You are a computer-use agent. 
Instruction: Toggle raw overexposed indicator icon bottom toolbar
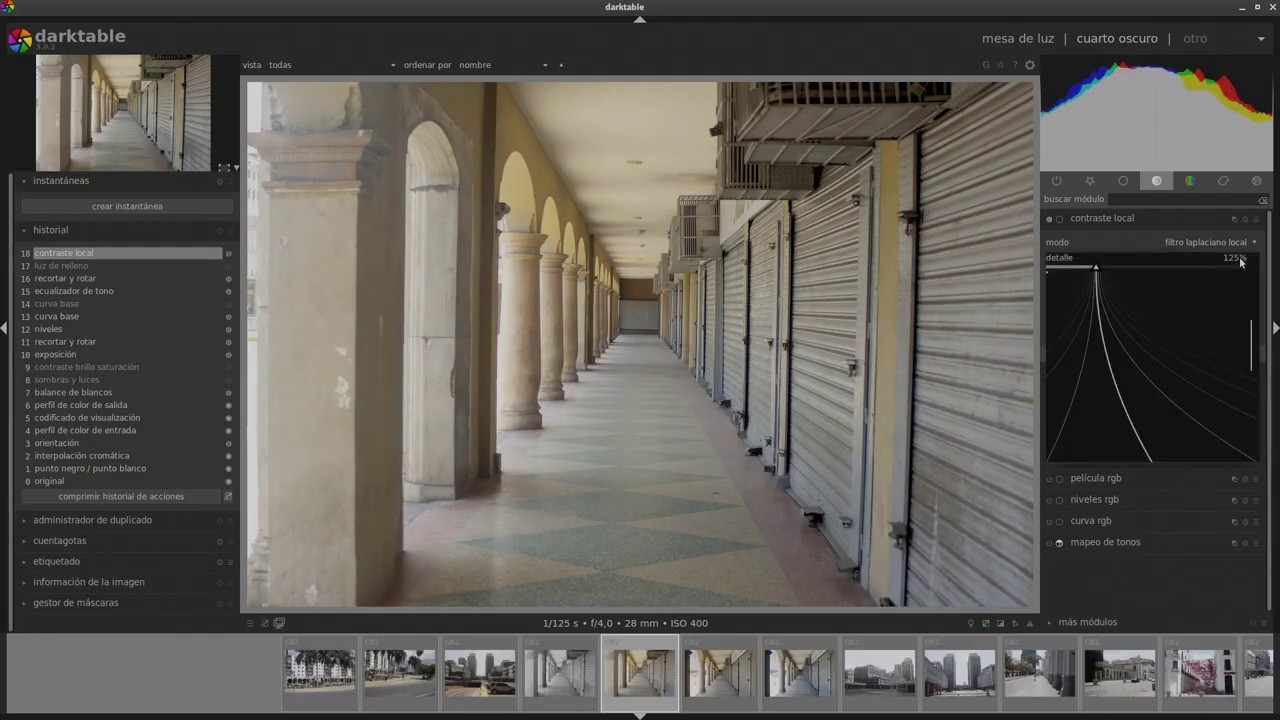coord(985,623)
